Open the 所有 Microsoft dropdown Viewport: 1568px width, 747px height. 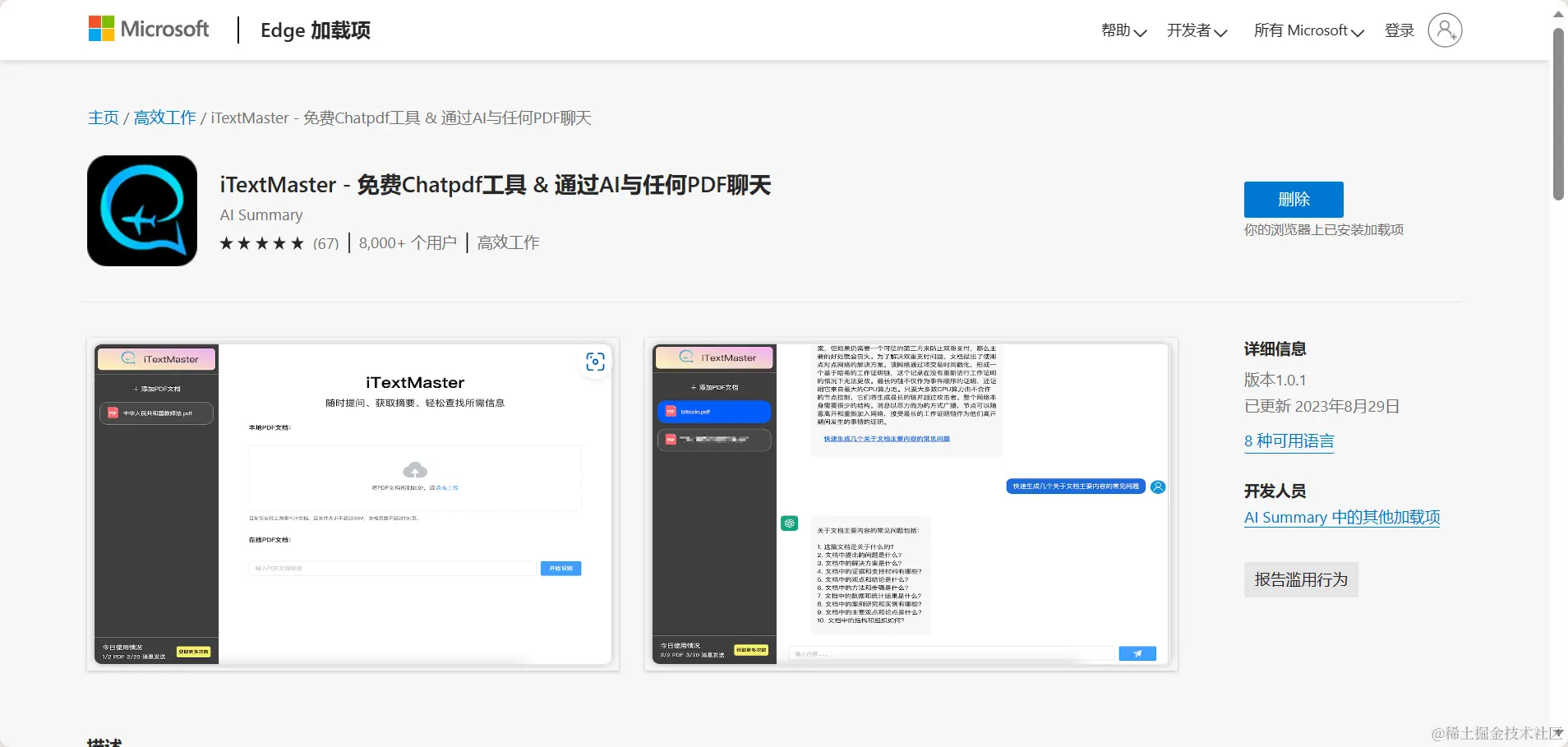tap(1308, 30)
